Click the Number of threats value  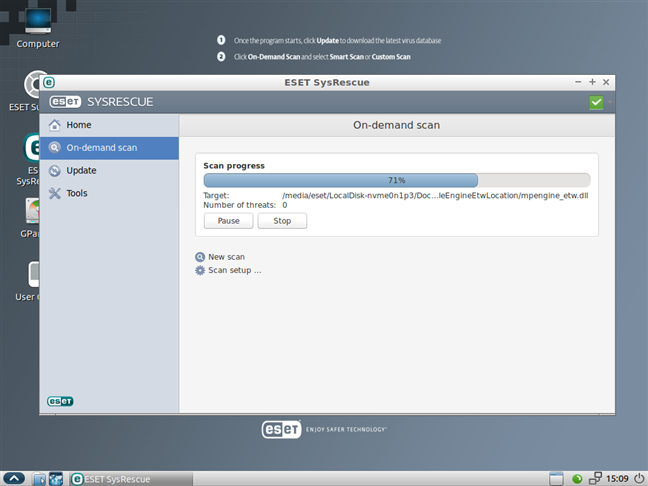pyautogui.click(x=285, y=205)
